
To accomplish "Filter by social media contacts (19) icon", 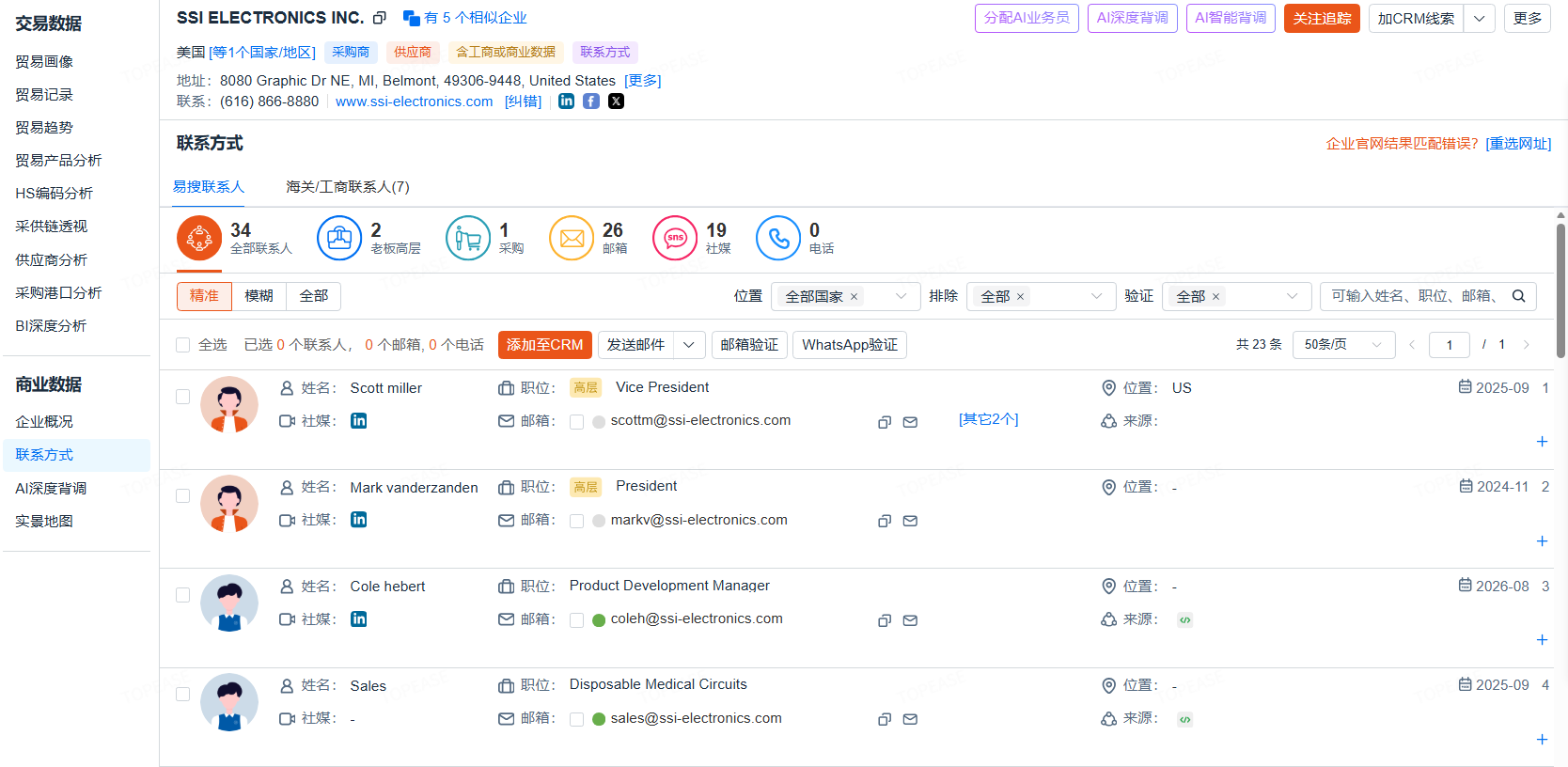I will [x=675, y=238].
